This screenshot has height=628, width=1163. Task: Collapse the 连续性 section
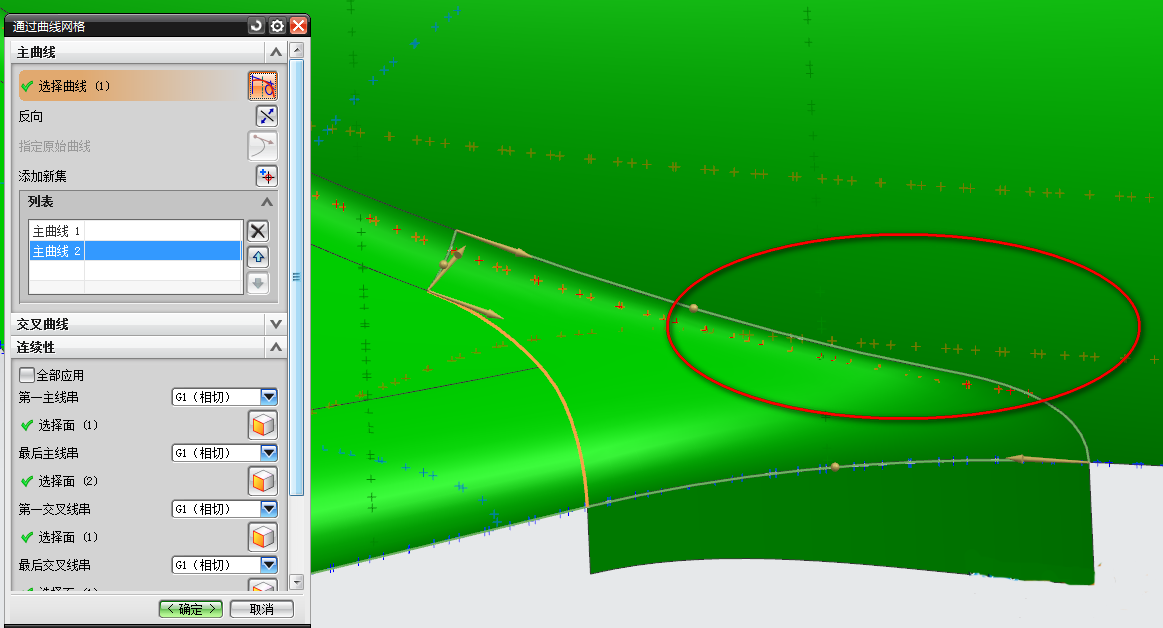pyautogui.click(x=276, y=347)
